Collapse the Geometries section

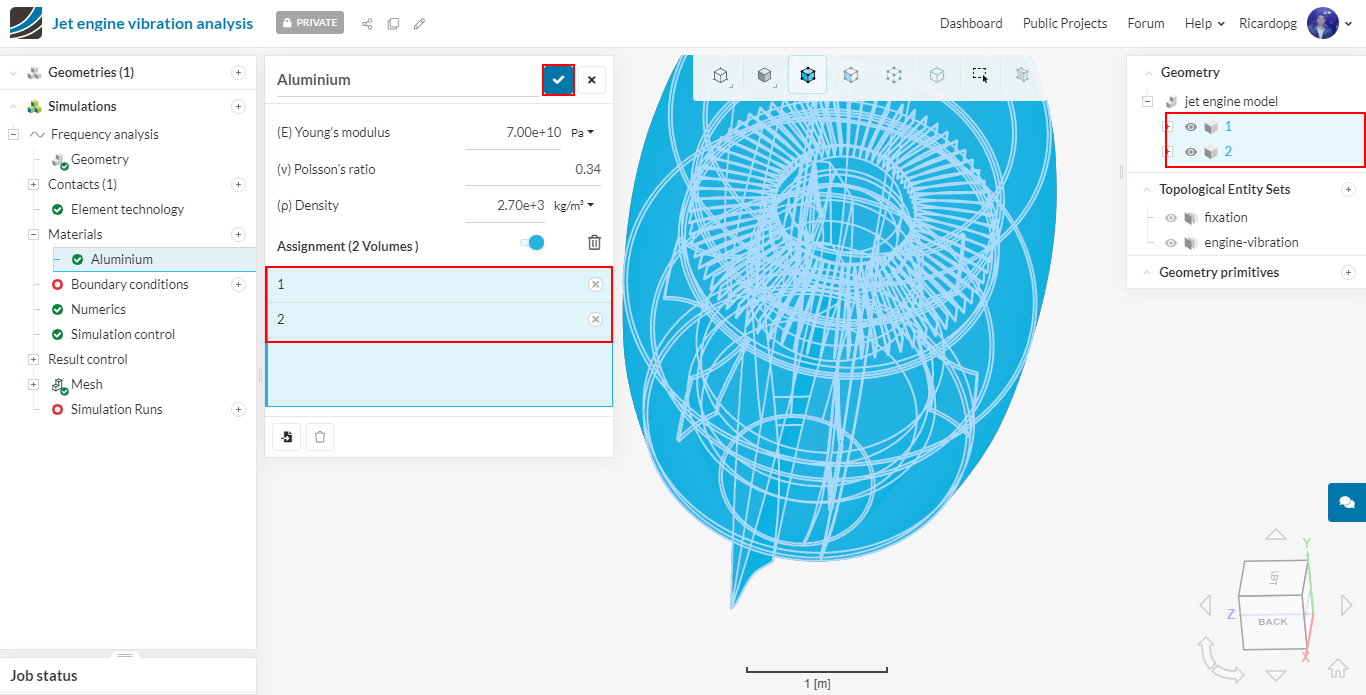tap(13, 72)
